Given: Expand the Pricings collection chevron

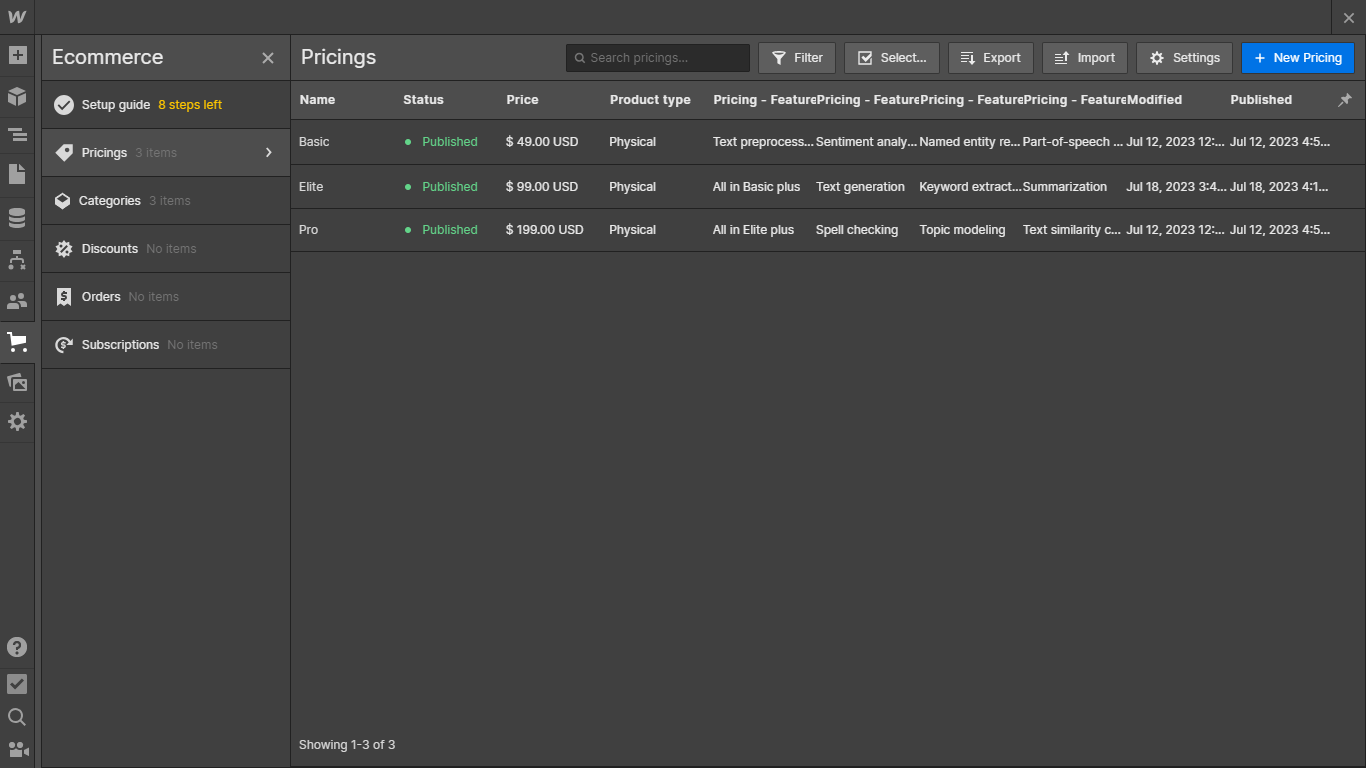Looking at the screenshot, I should [268, 152].
